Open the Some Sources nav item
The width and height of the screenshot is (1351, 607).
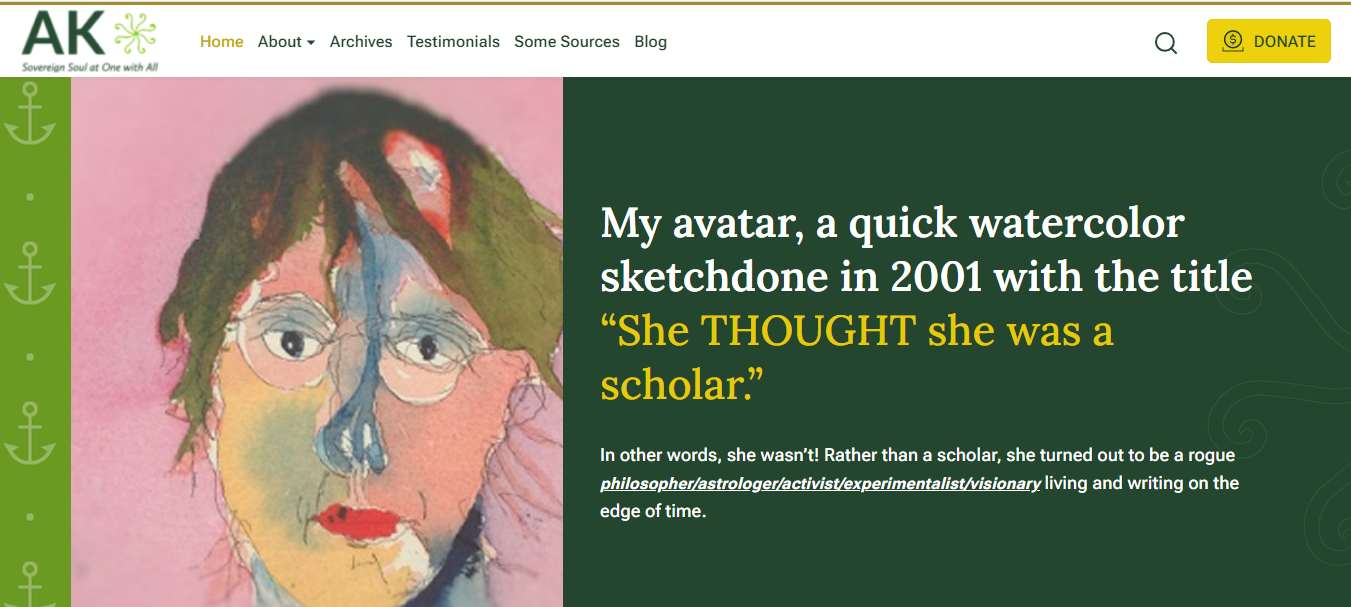pyautogui.click(x=567, y=42)
